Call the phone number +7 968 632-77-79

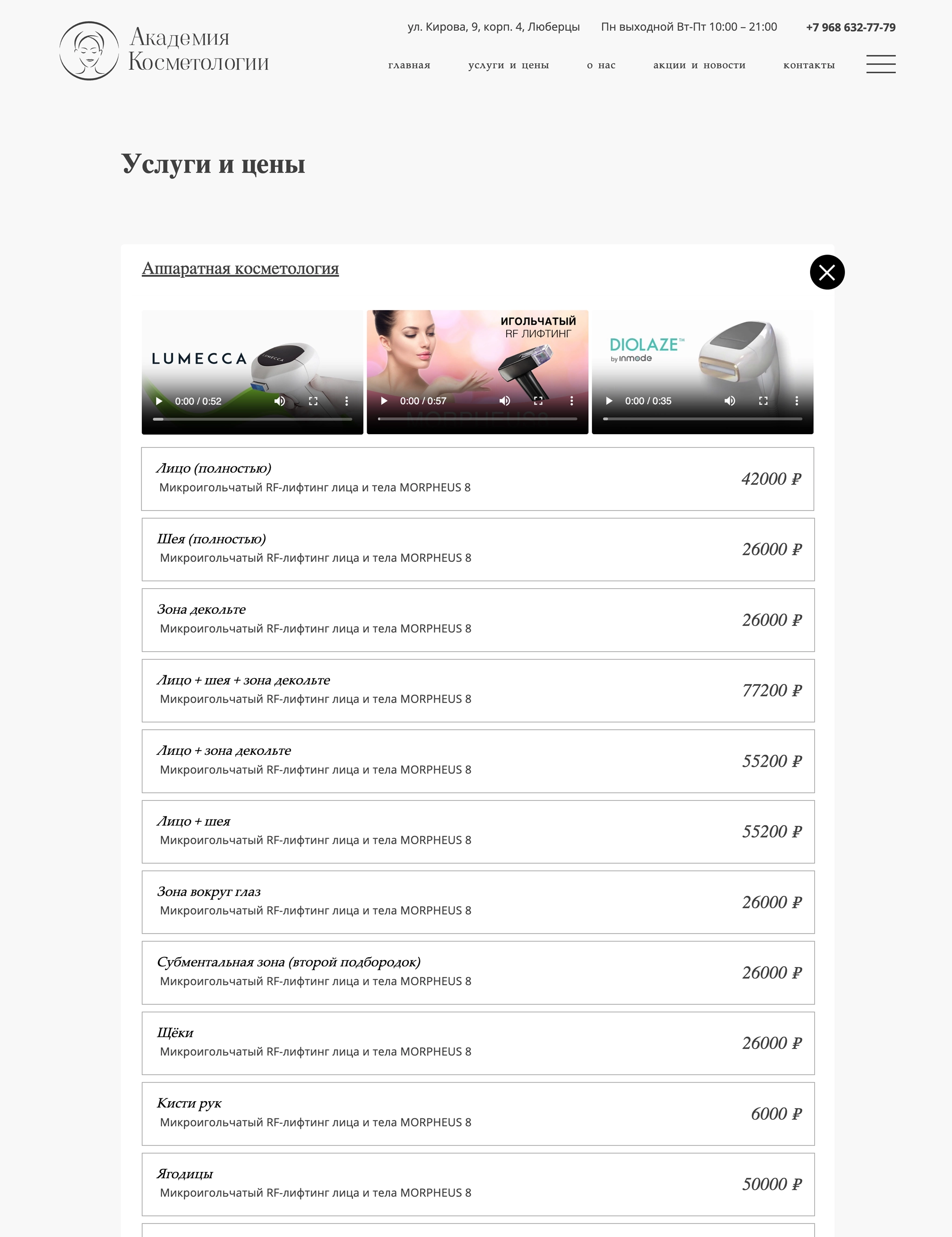click(850, 27)
